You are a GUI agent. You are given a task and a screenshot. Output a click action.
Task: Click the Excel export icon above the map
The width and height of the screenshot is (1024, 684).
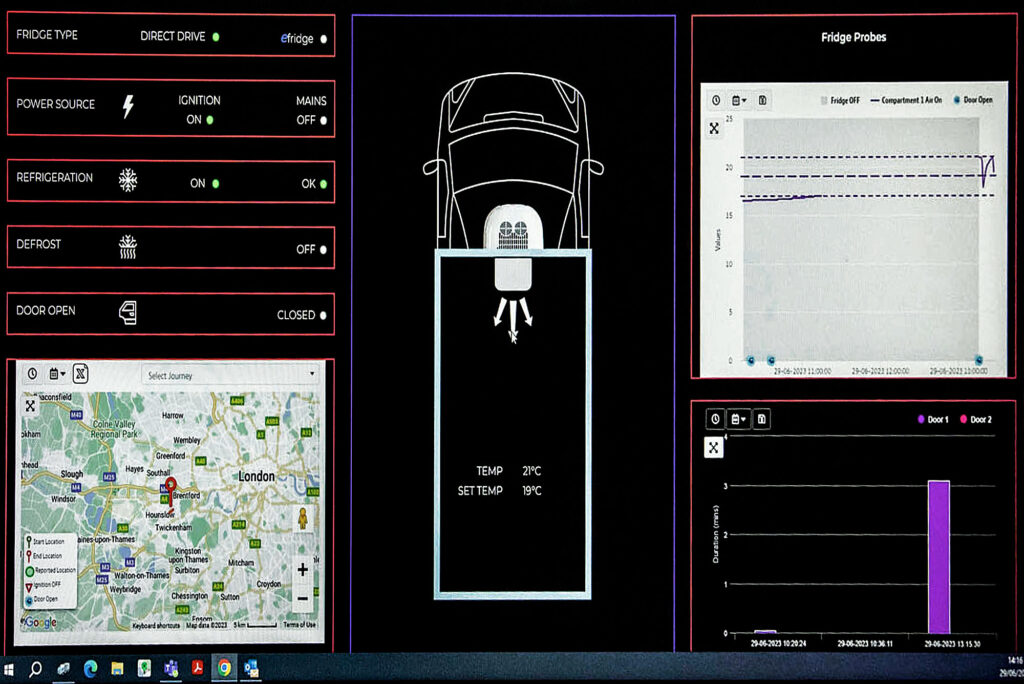[81, 374]
